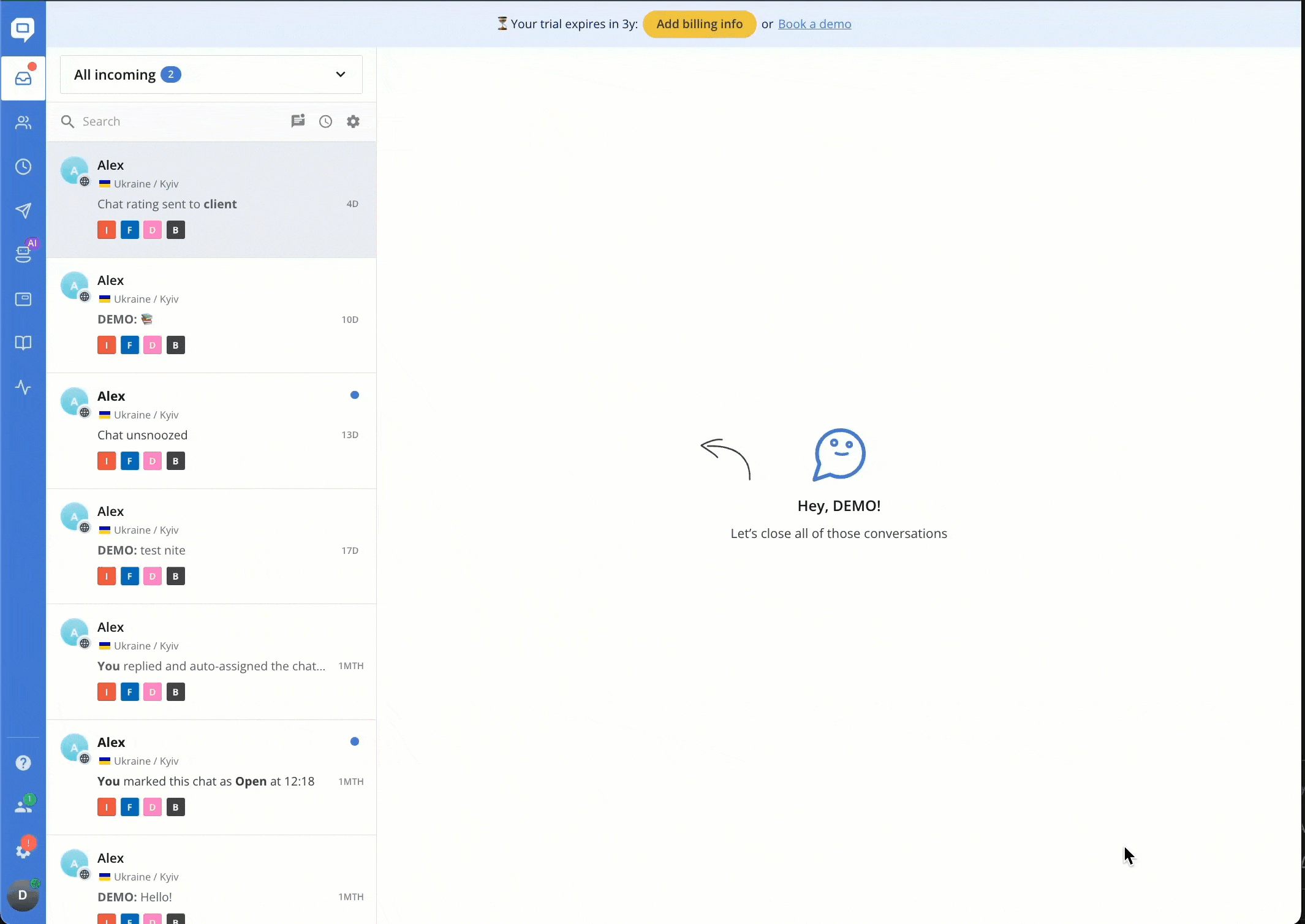
Task: Click the D profile avatar at bottom
Action: pos(23,895)
